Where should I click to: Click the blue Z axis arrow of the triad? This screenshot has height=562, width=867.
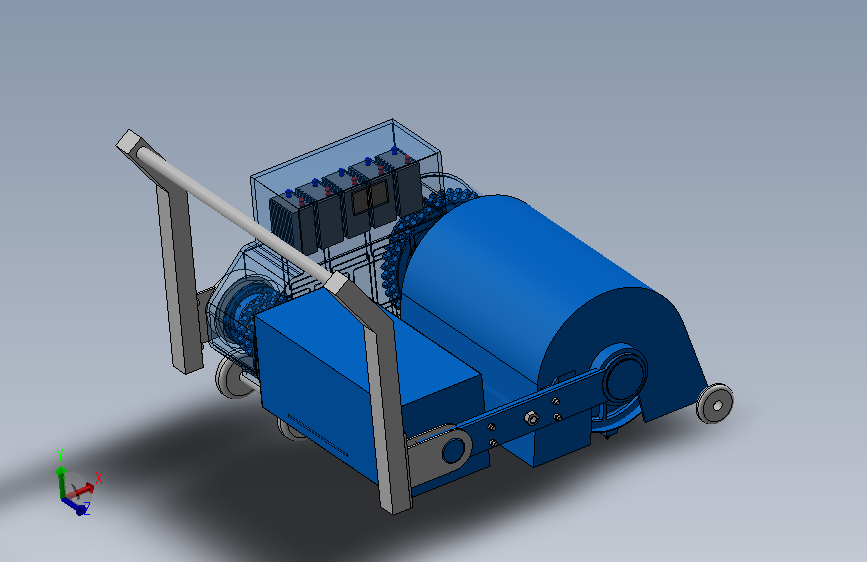tap(77, 507)
